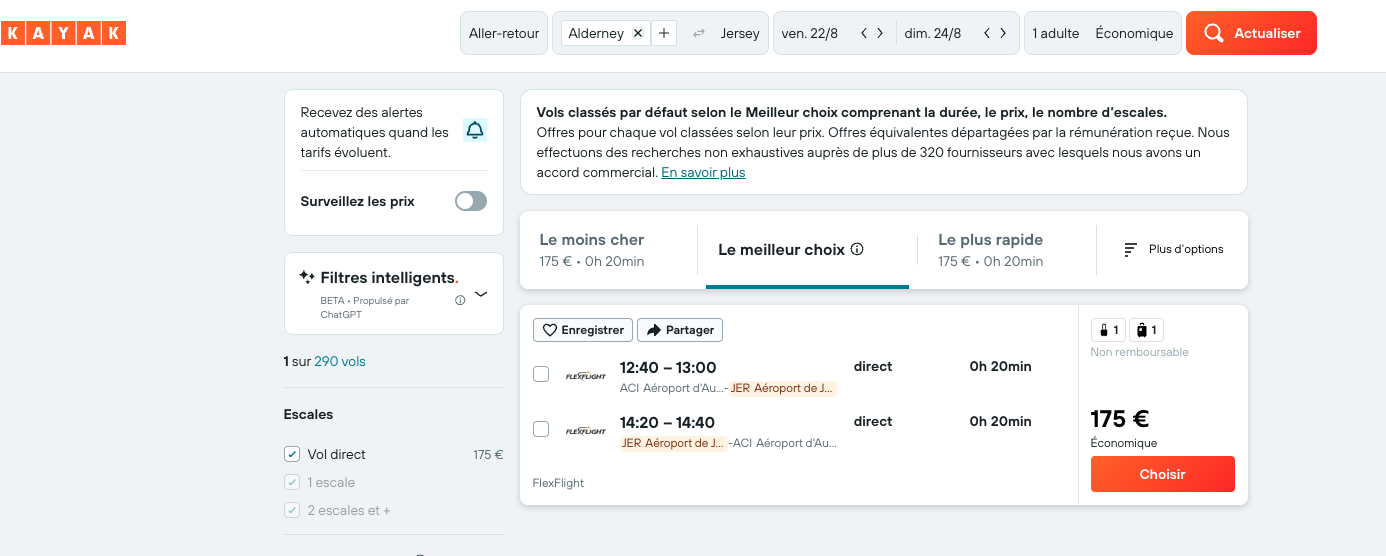
Task: Expand the Filtres intelligents panel
Action: [x=481, y=294]
